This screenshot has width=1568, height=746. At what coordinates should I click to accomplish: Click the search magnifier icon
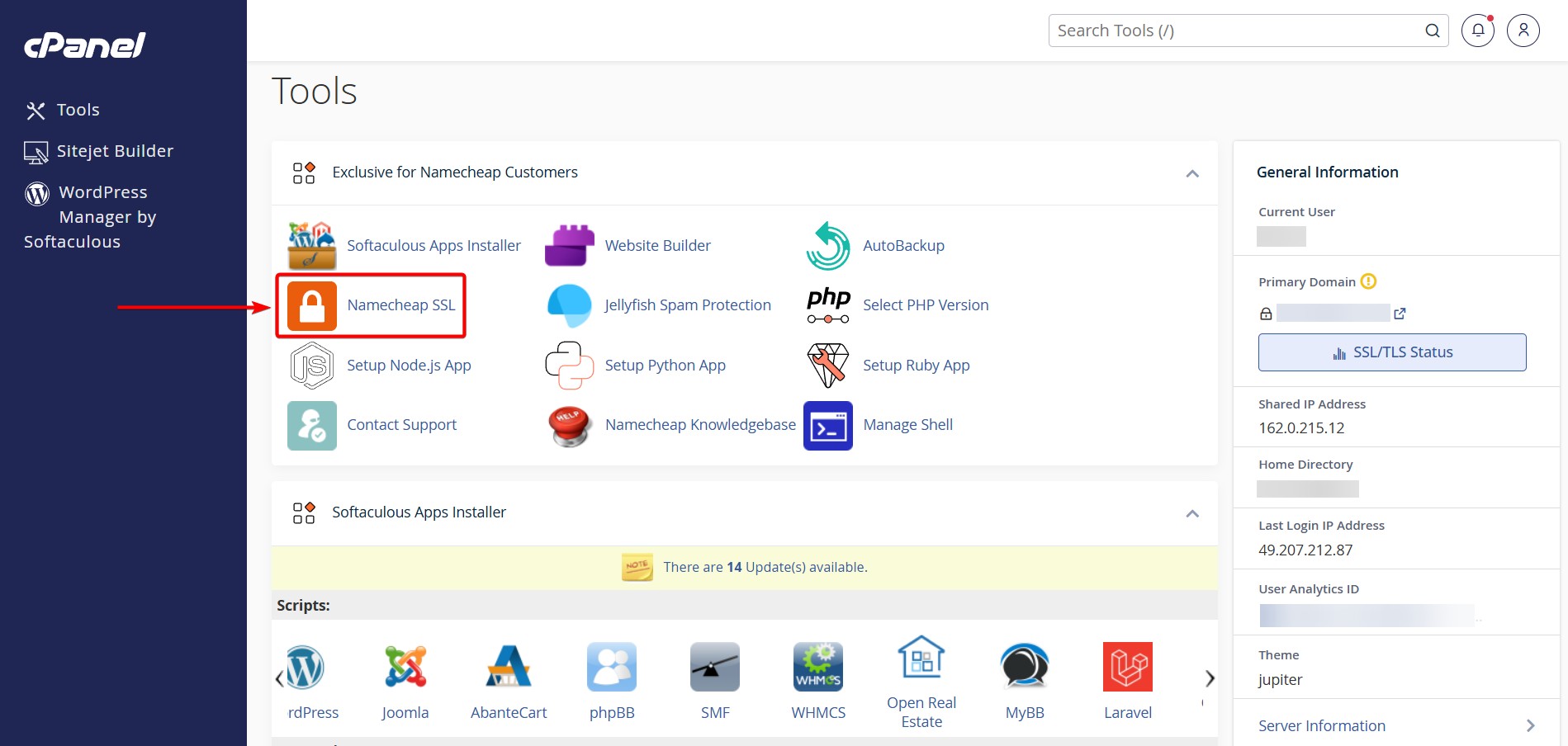coord(1433,31)
